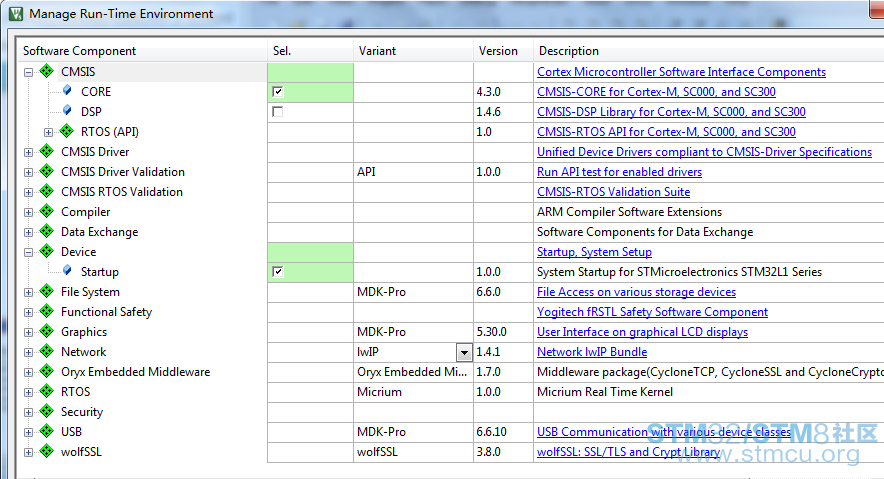Open Run API test for enabled drivers link
The width and height of the screenshot is (884, 479).
pos(619,171)
